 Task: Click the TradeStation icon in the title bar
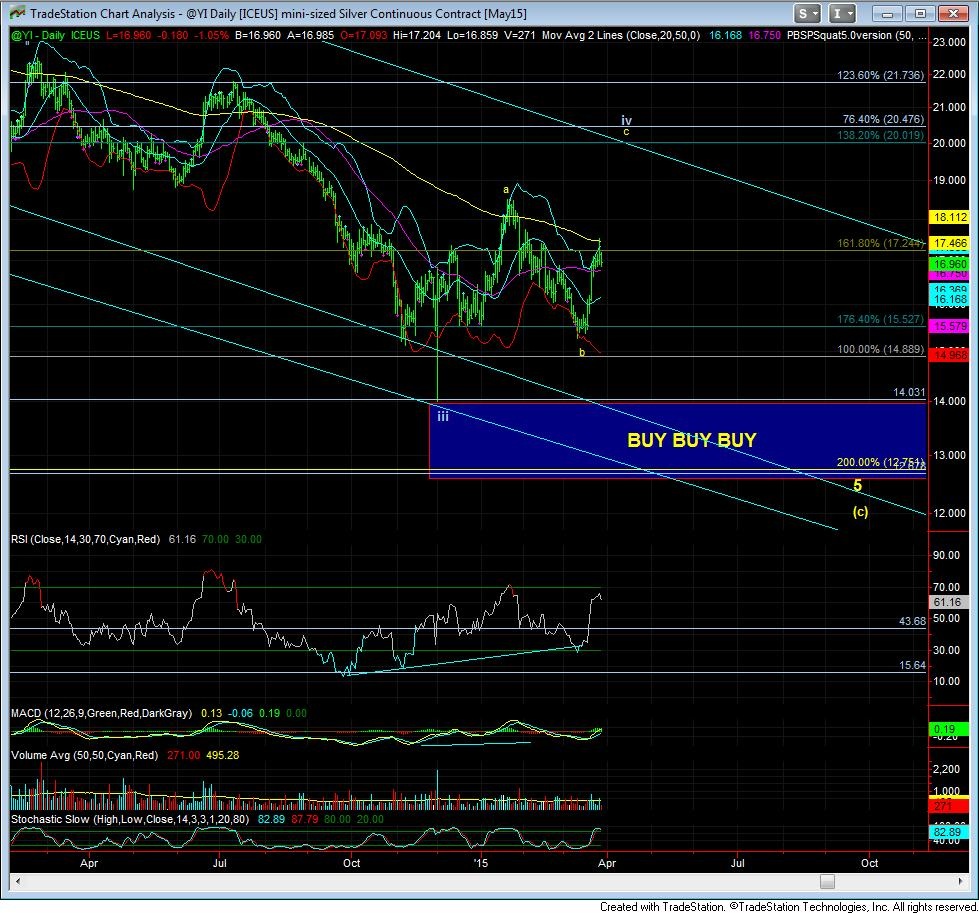click(x=15, y=14)
